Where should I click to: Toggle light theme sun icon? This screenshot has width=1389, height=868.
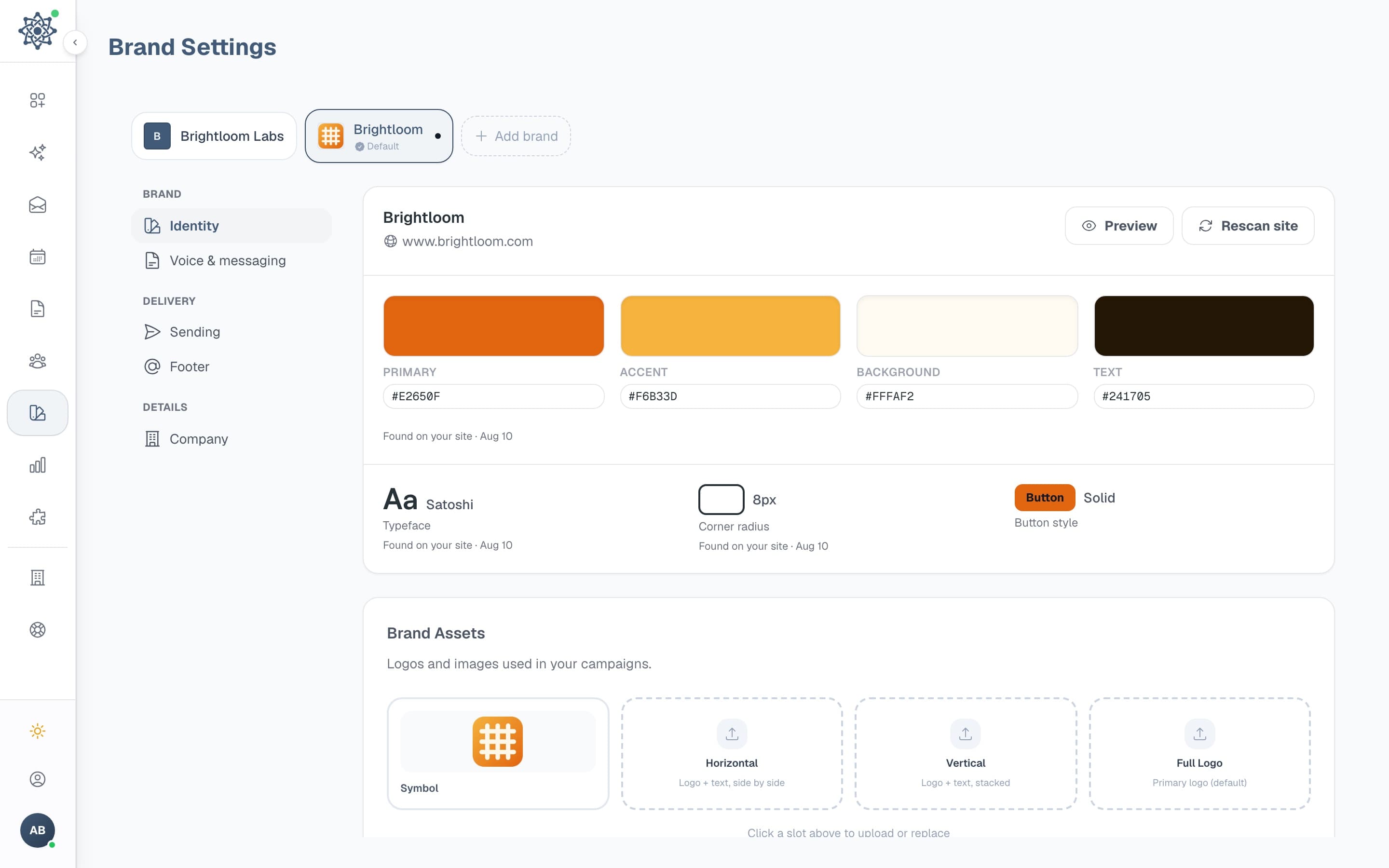pyautogui.click(x=37, y=732)
